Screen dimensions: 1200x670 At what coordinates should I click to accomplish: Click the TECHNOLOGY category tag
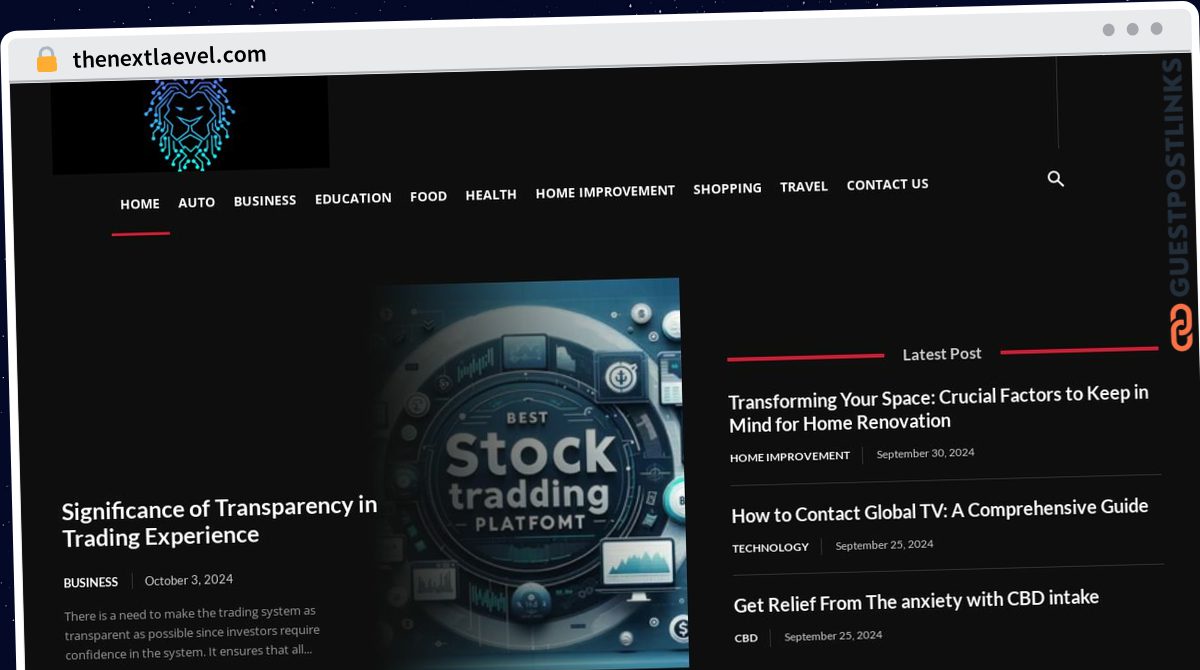(770, 547)
